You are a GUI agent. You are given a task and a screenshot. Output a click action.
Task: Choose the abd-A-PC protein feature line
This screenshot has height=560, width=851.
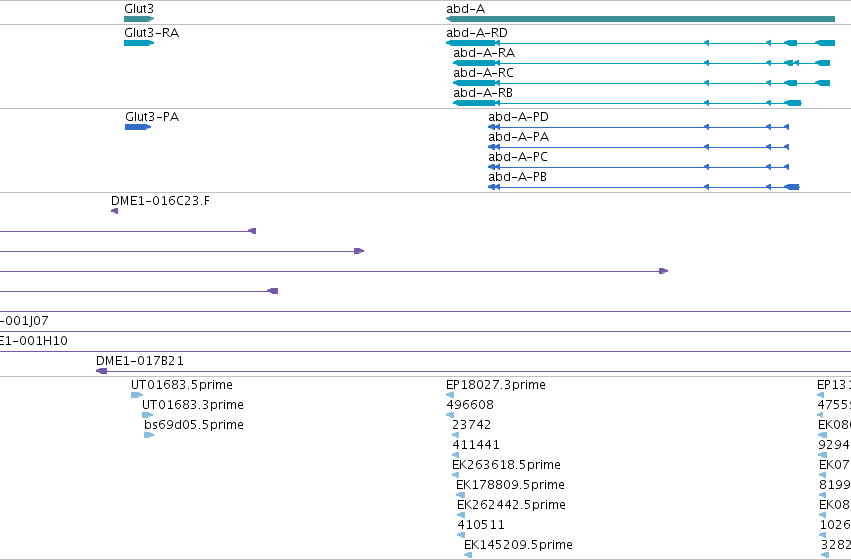coord(638,167)
